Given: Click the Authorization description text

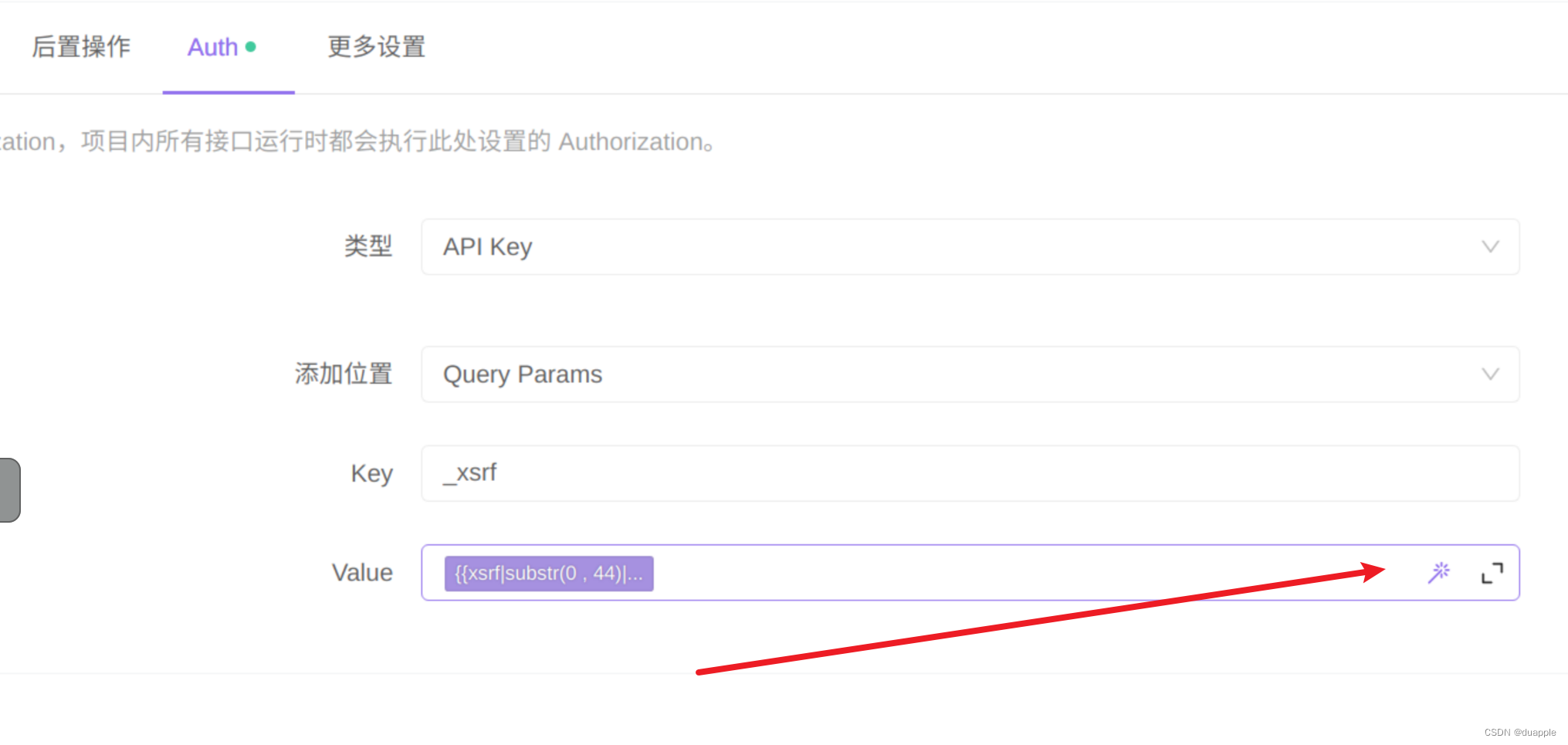Looking at the screenshot, I should [x=357, y=142].
